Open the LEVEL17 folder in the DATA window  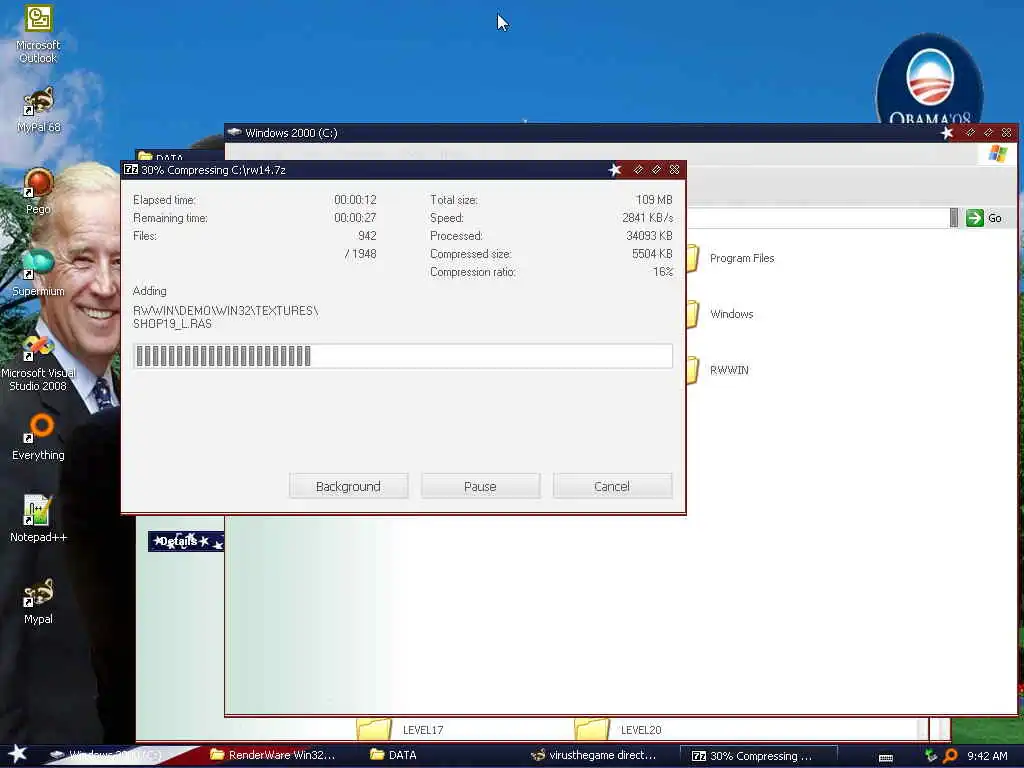(x=400, y=729)
